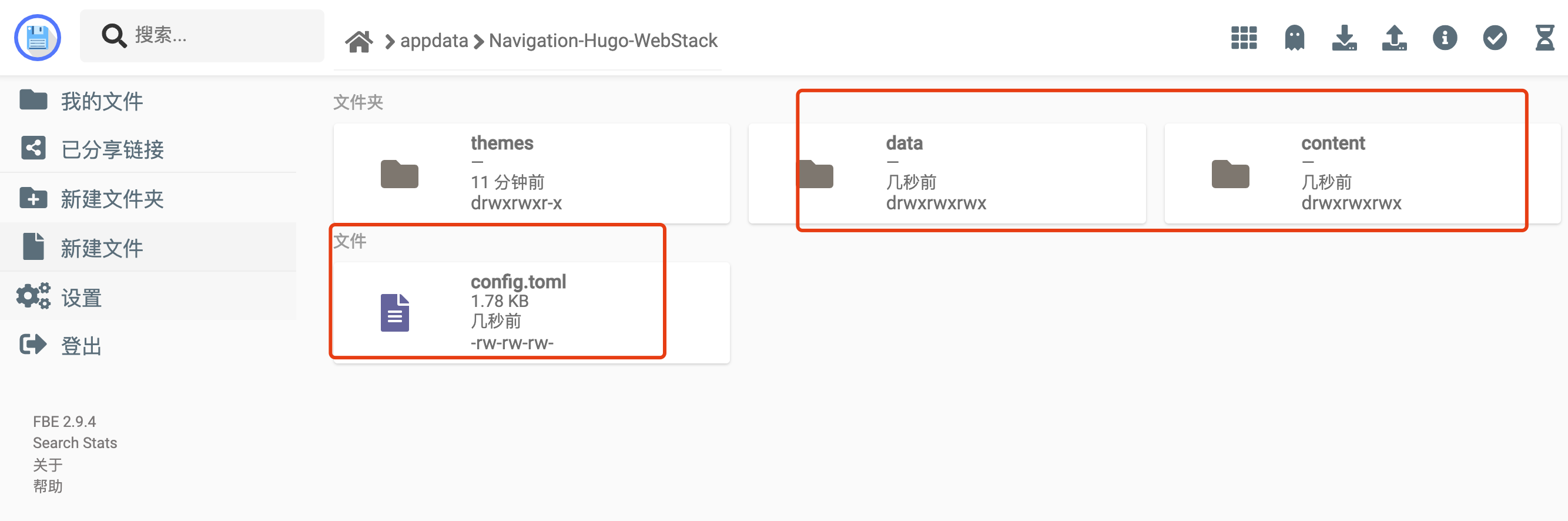Click 新建文件夹 to create a folder

tap(112, 199)
